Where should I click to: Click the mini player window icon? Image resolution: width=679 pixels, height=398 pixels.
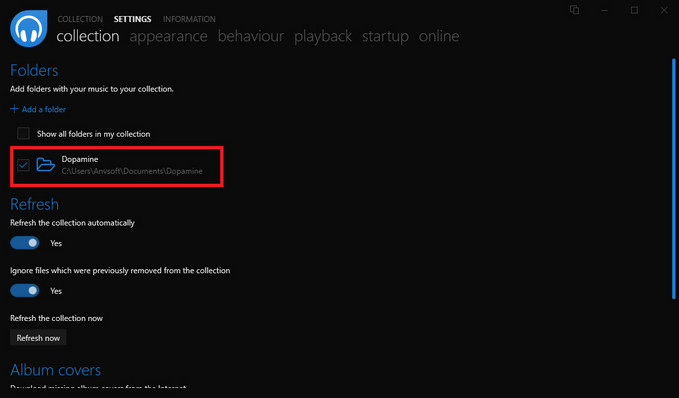tap(575, 10)
